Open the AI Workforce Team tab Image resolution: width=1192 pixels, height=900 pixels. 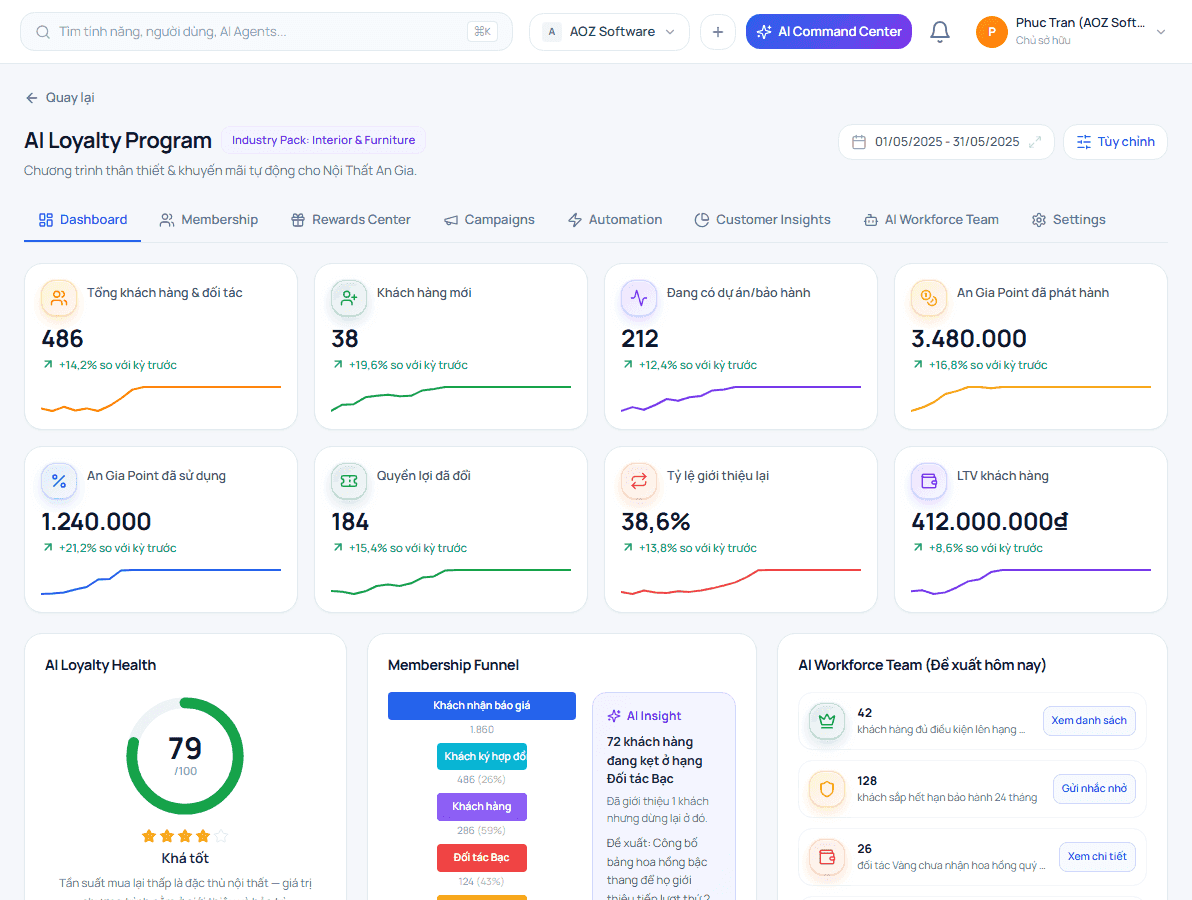(x=931, y=220)
